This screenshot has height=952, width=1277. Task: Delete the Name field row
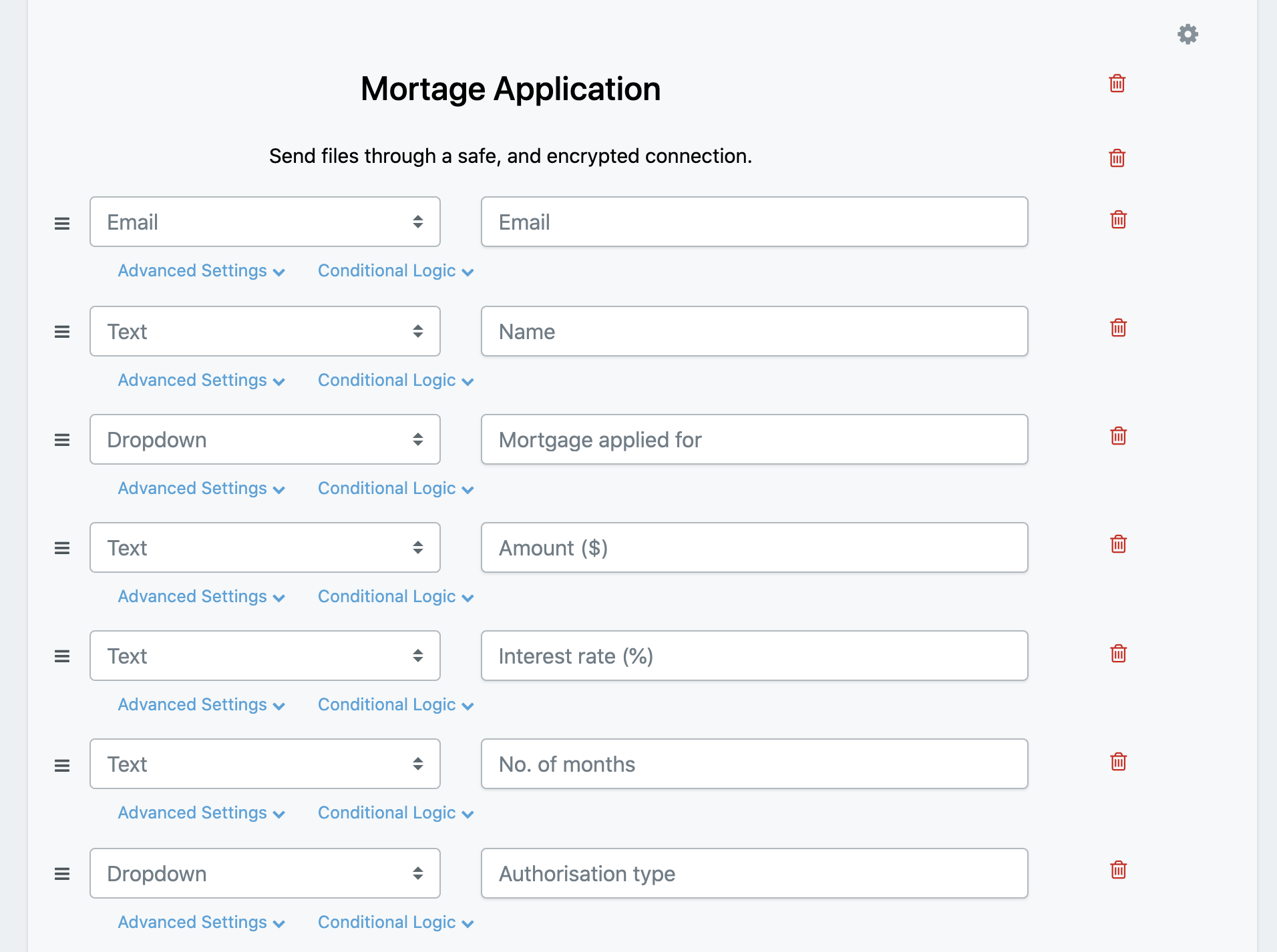pos(1119,328)
